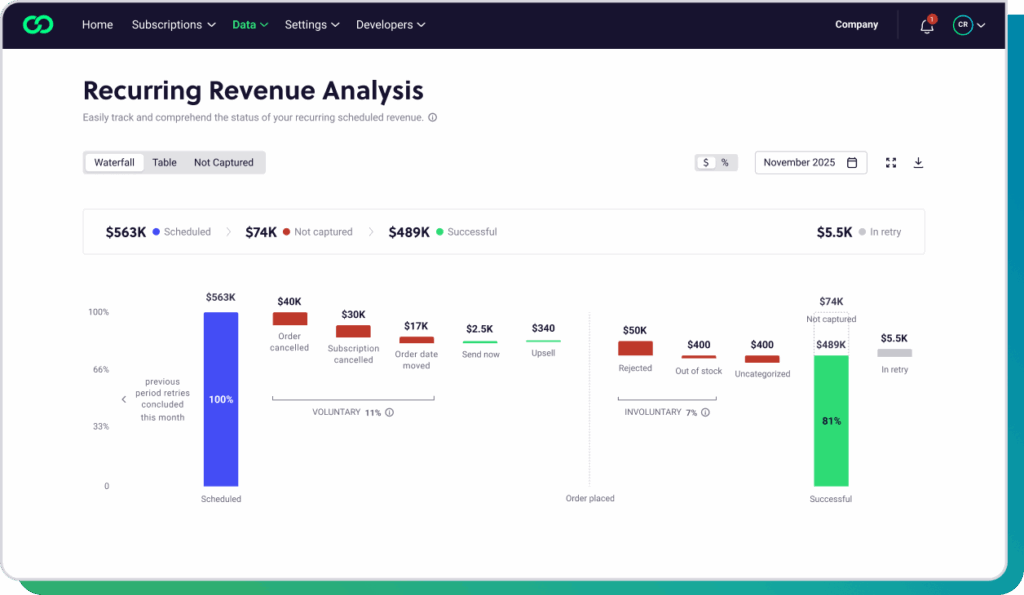
Task: Expand the Settings menu dropdown
Action: pos(311,25)
